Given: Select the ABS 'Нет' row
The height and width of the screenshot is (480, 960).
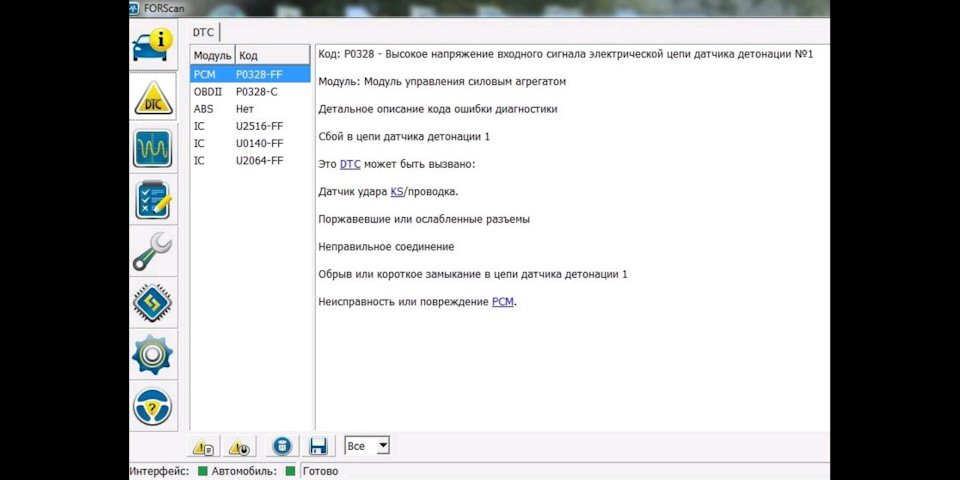Looking at the screenshot, I should click(x=250, y=109).
